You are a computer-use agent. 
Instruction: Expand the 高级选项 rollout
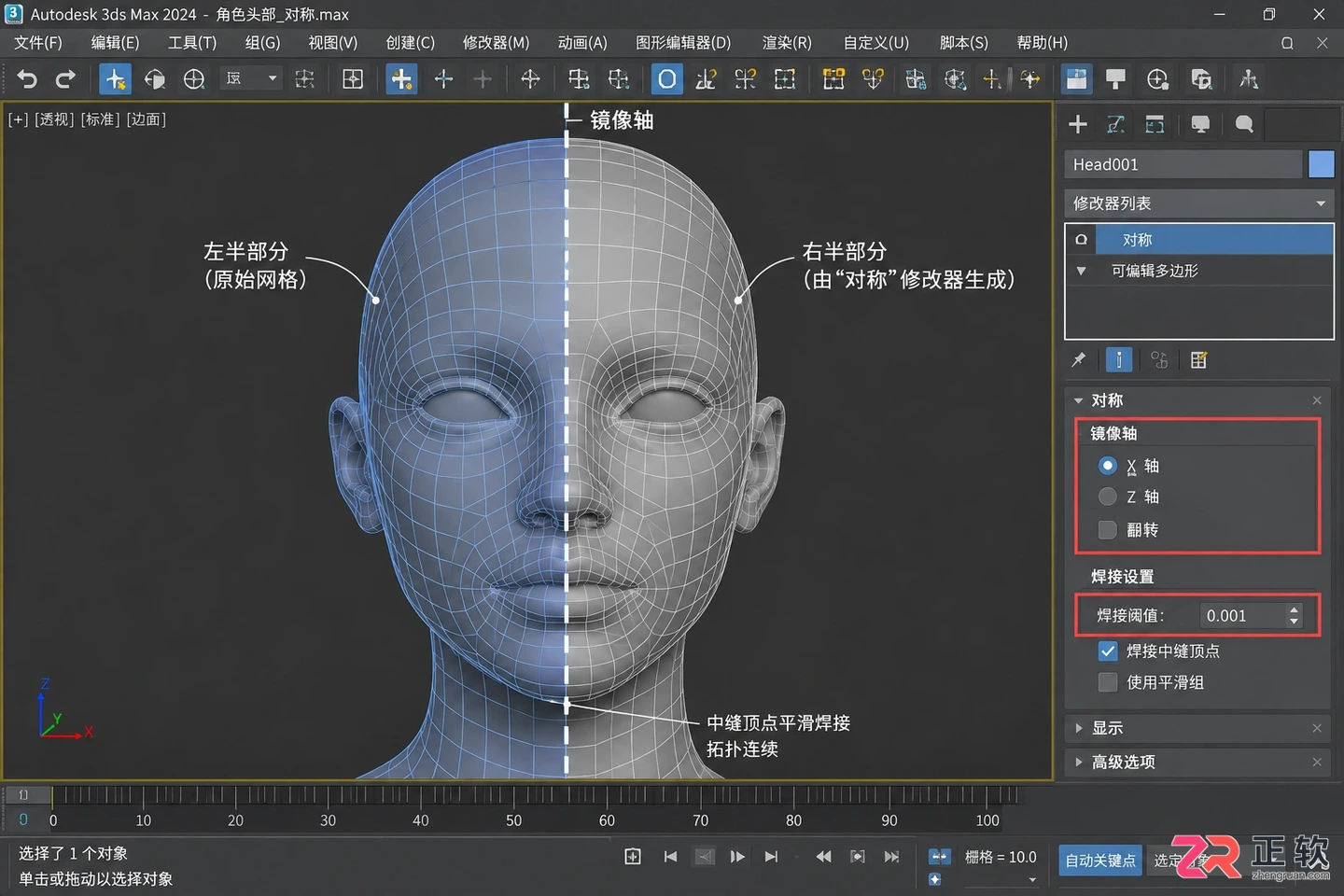1079,763
